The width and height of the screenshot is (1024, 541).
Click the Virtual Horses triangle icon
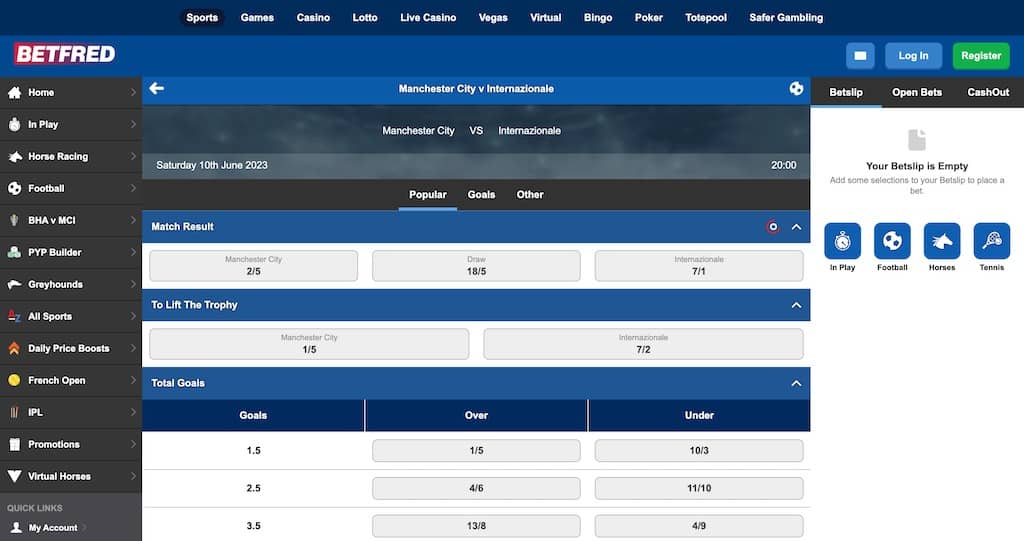(14, 476)
